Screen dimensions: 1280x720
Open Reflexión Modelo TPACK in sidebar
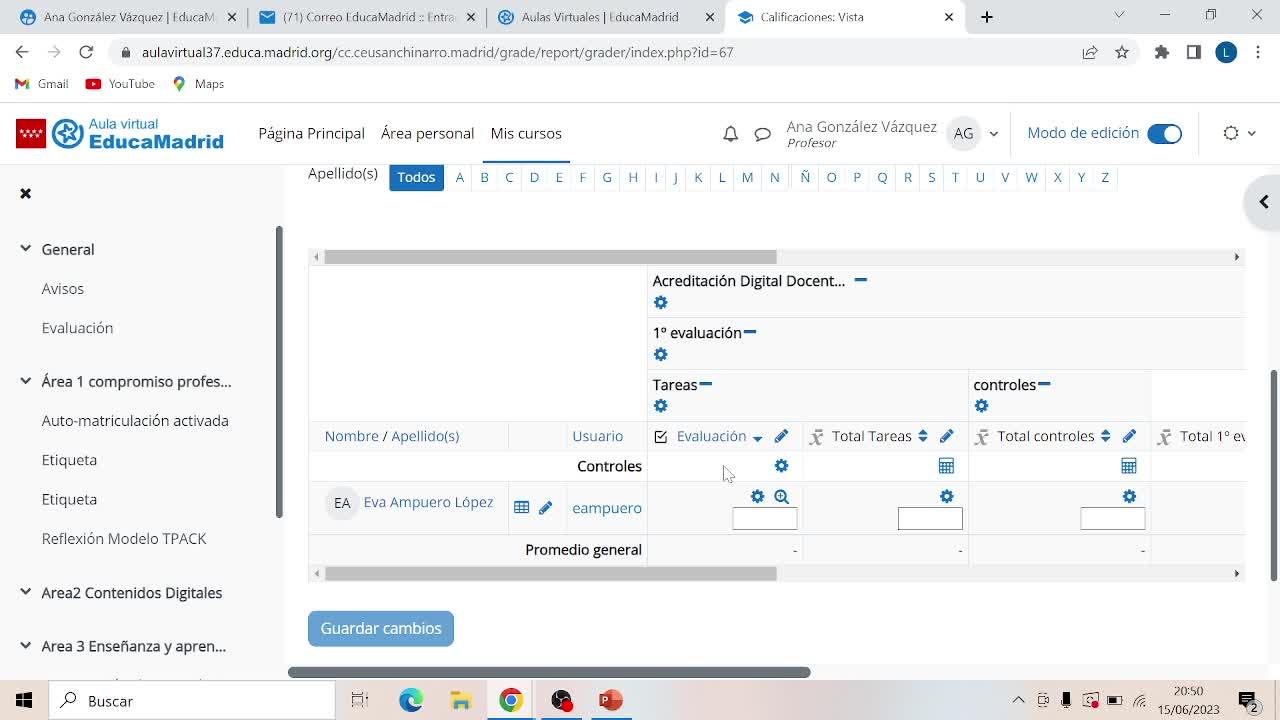(124, 539)
